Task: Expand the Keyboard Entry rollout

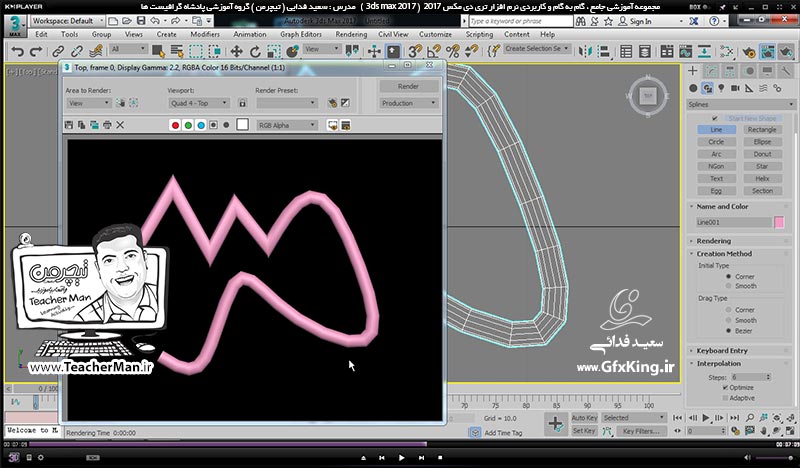Action: [x=722, y=351]
